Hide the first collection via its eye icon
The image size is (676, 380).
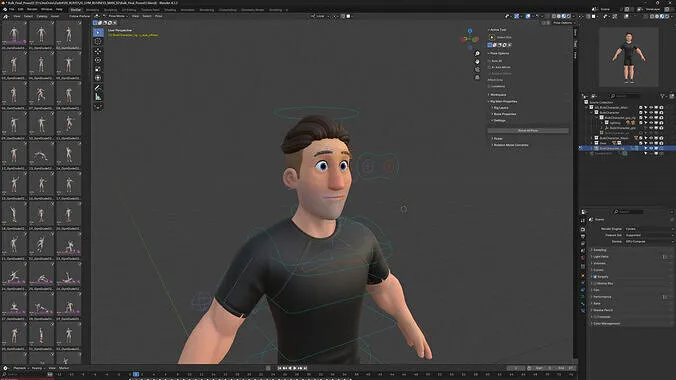point(651,107)
